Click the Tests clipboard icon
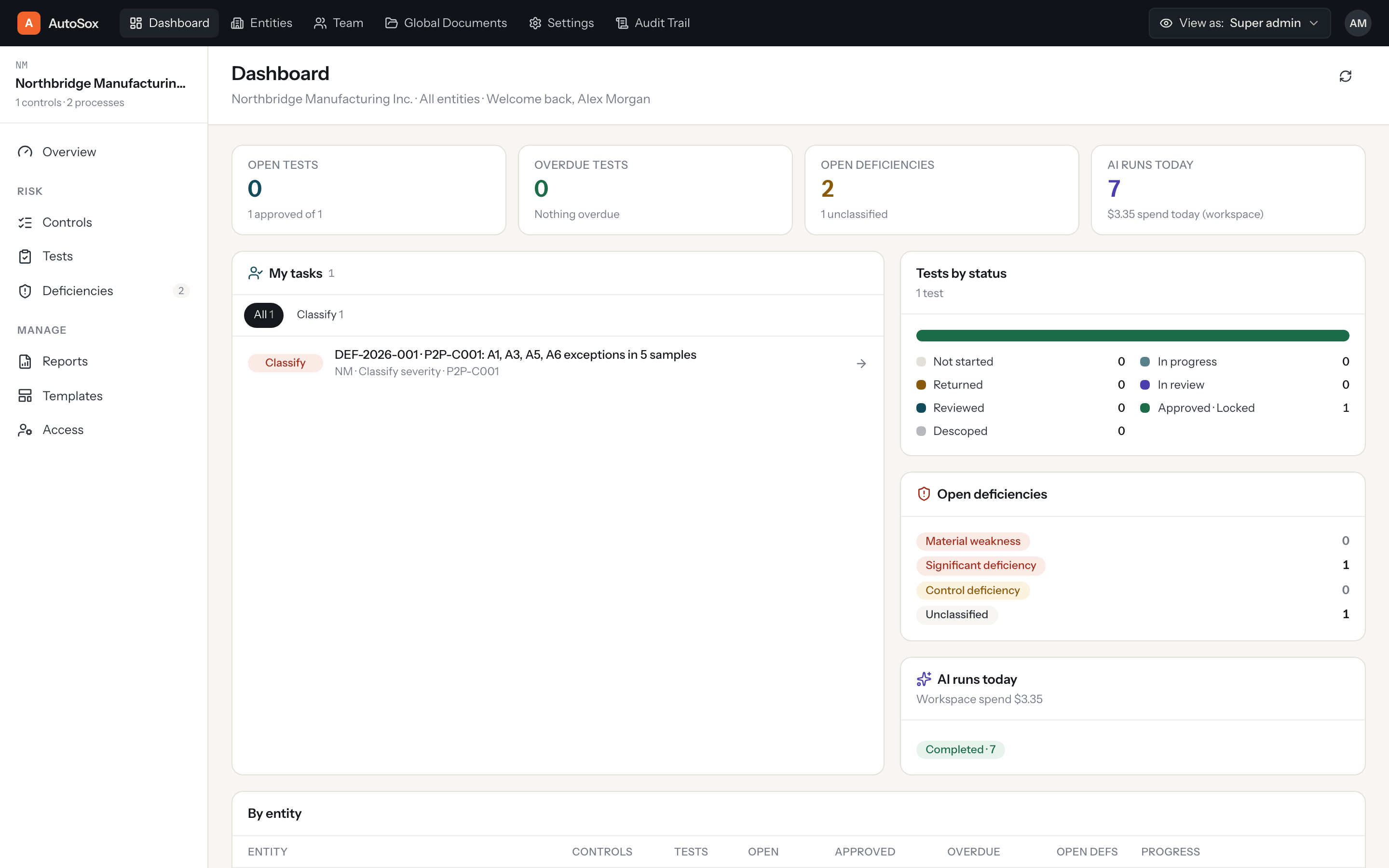Image resolution: width=1389 pixels, height=868 pixels. (25, 256)
